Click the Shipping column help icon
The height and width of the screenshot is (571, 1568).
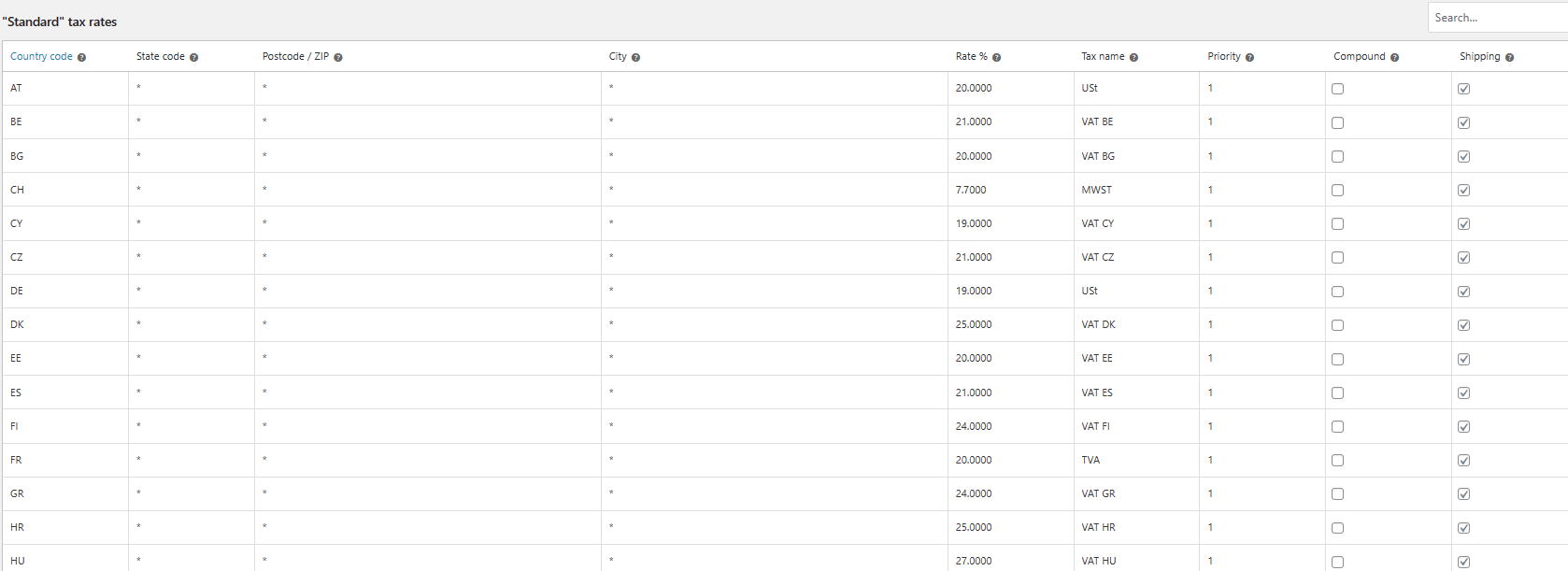pyautogui.click(x=1509, y=58)
